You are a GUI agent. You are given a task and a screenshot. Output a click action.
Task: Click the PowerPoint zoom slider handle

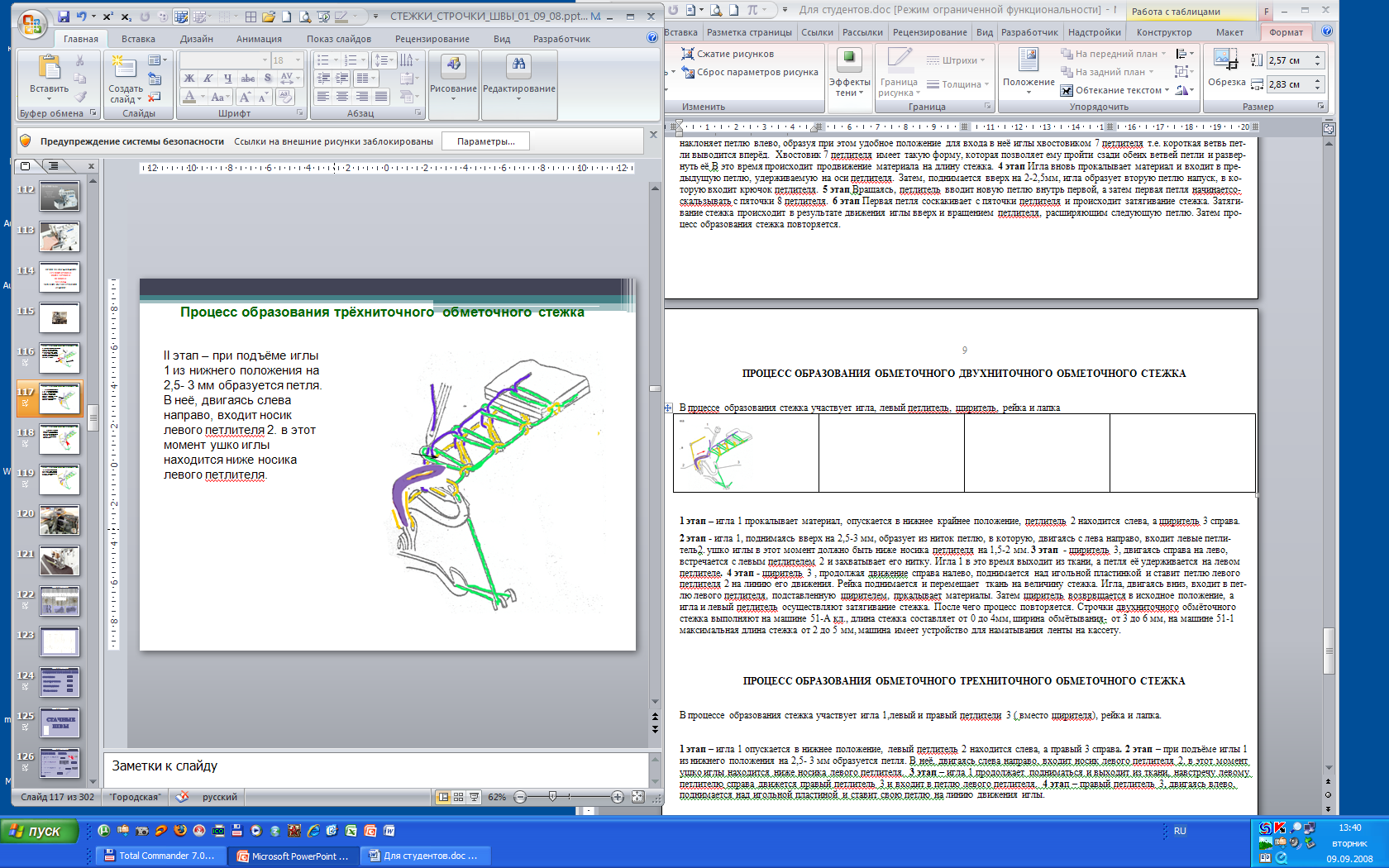(x=552, y=797)
